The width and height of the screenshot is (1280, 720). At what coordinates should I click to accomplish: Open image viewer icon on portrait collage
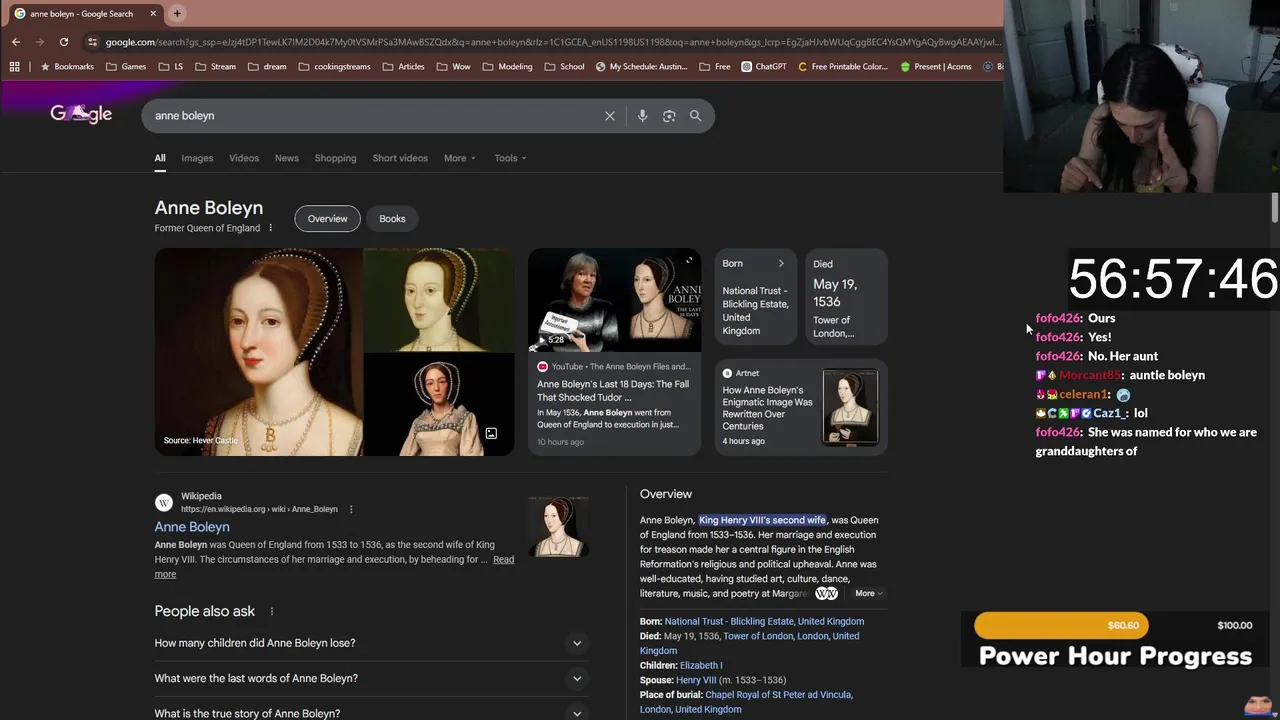[491, 433]
